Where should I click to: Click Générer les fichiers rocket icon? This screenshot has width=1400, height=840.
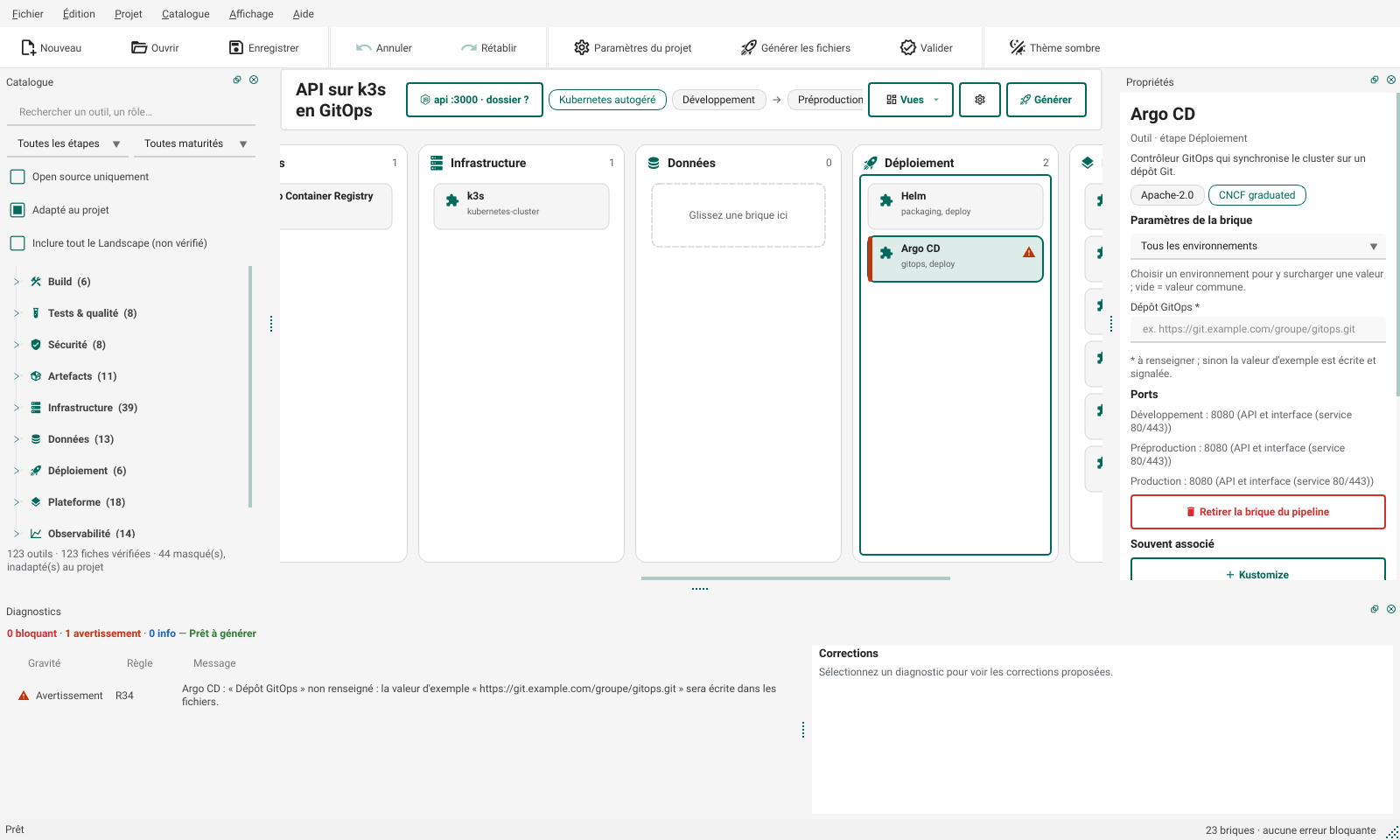[x=748, y=47]
